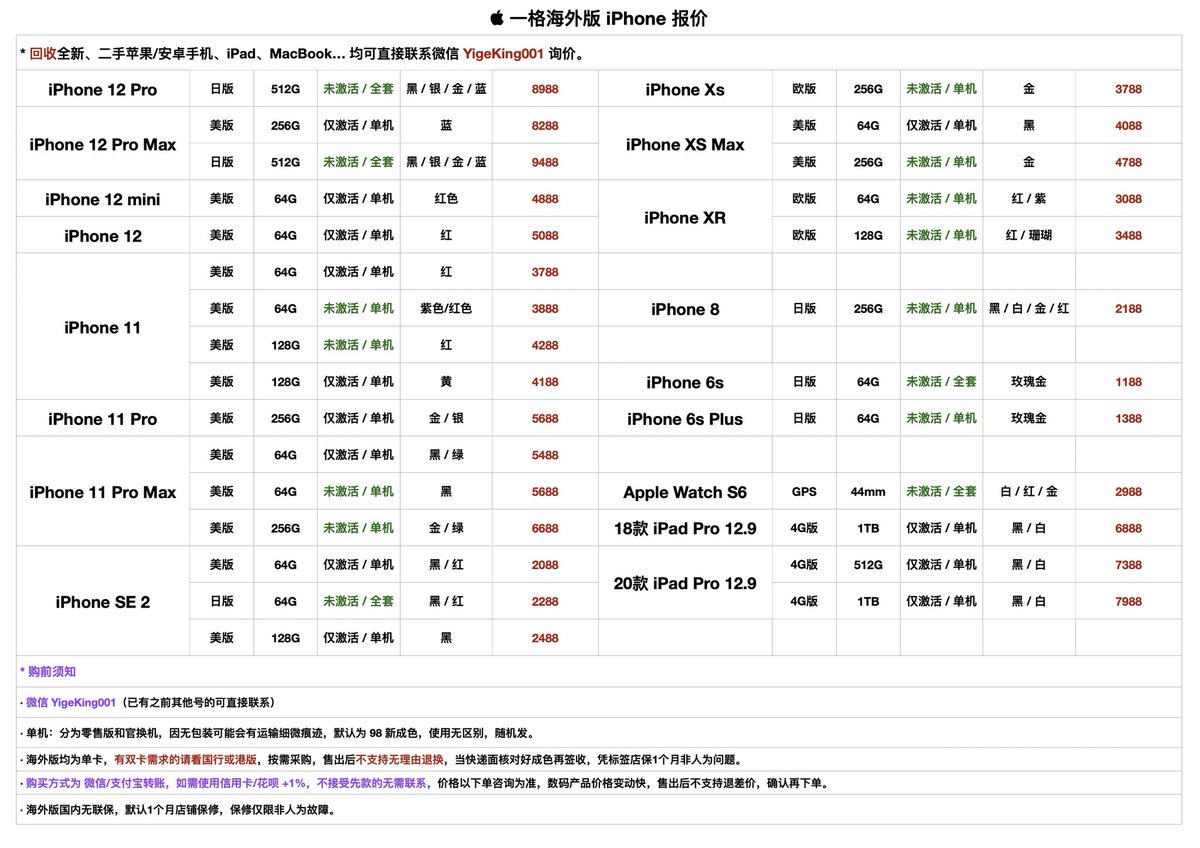1200x848 pixels.
Task: Select the "iPhone 12 Pro Max" model cell
Action: (x=103, y=144)
